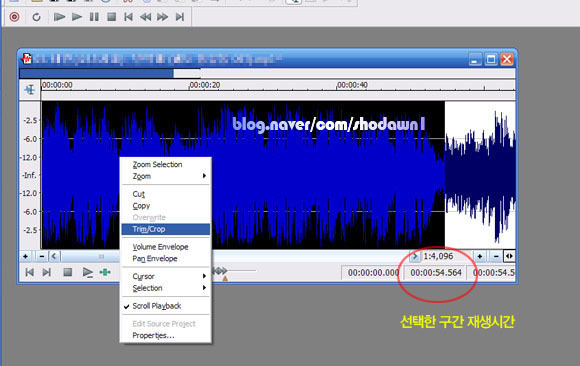580x366 pixels.
Task: Click Play in the data window transport
Action: click(x=88, y=272)
